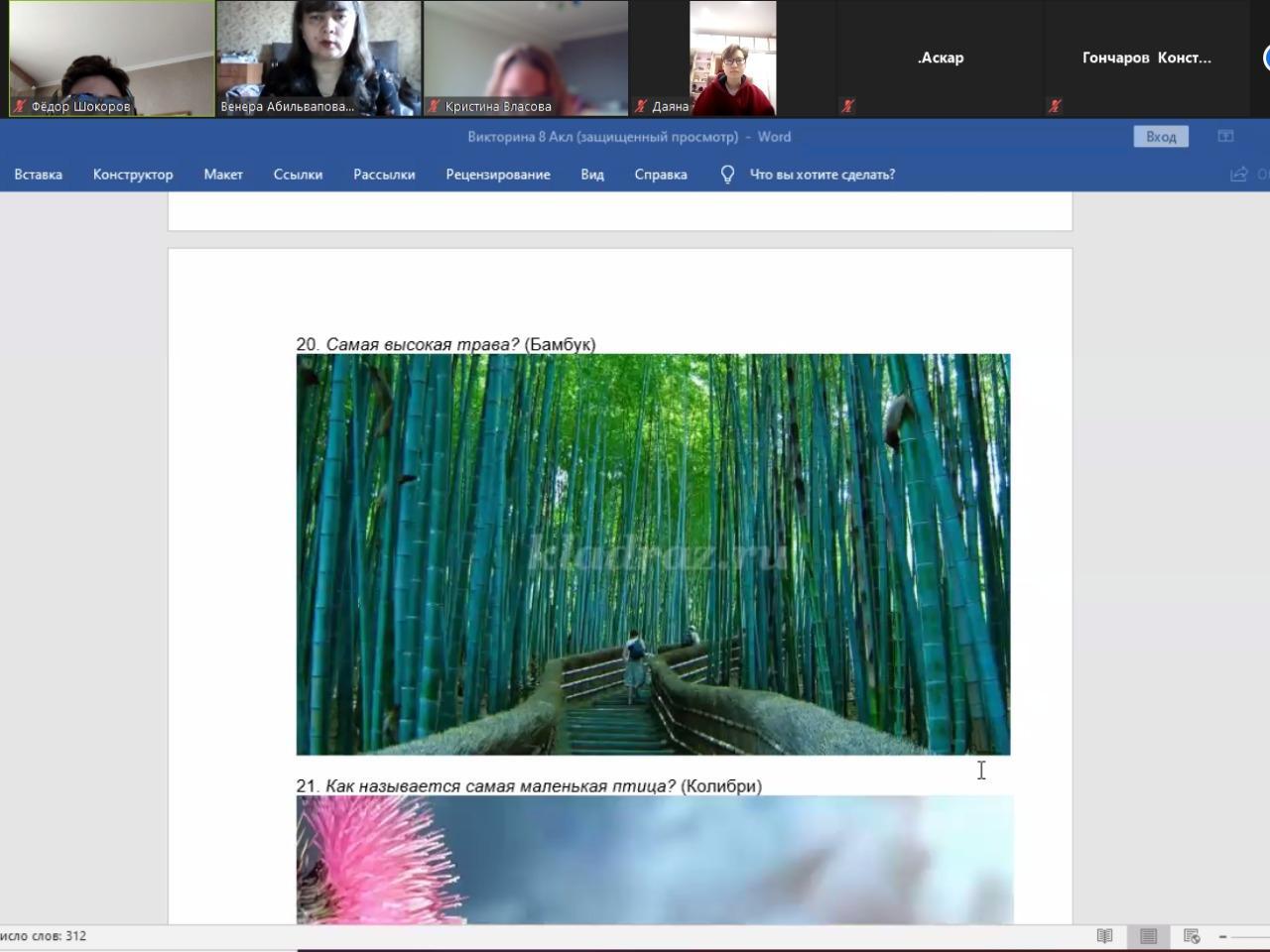Click the zoom out minus button
1270x952 pixels.
(1223, 936)
